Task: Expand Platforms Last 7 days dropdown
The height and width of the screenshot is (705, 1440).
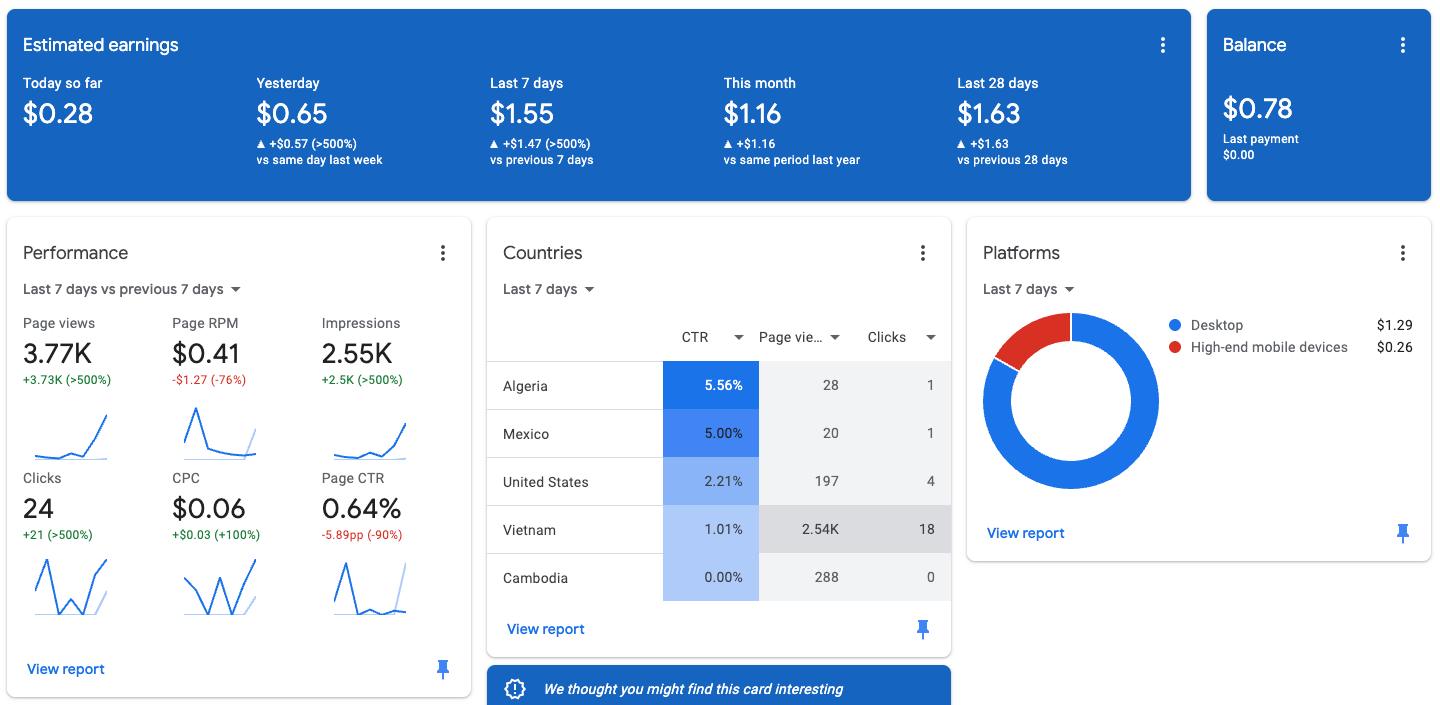Action: click(1029, 289)
